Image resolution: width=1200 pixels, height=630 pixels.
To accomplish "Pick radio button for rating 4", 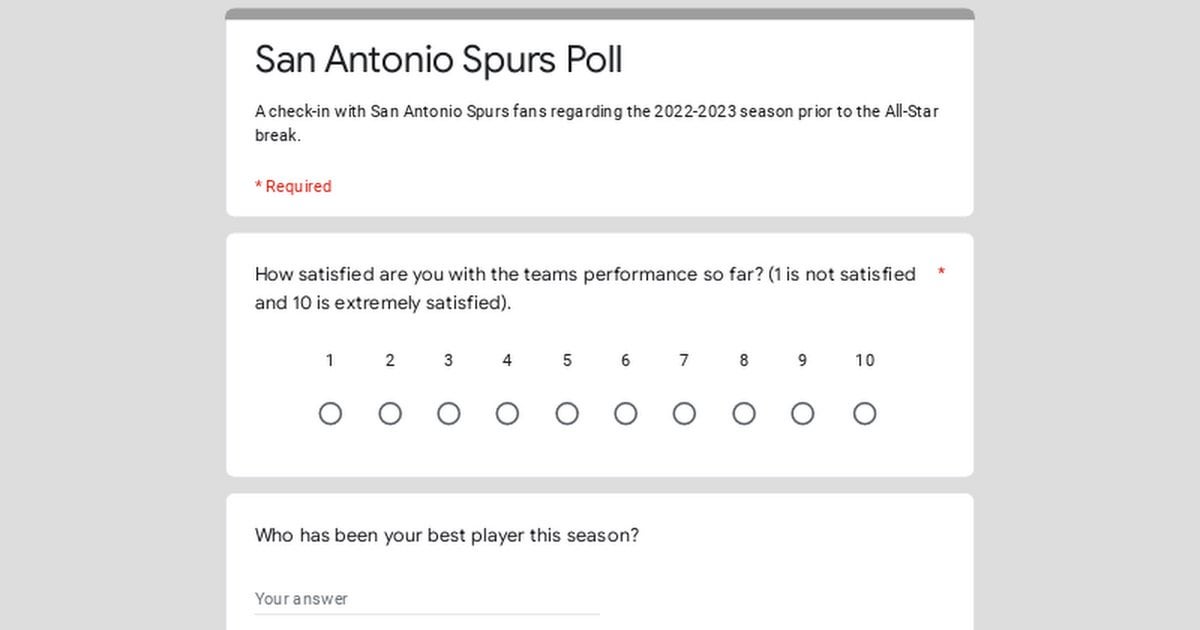I will (x=508, y=414).
